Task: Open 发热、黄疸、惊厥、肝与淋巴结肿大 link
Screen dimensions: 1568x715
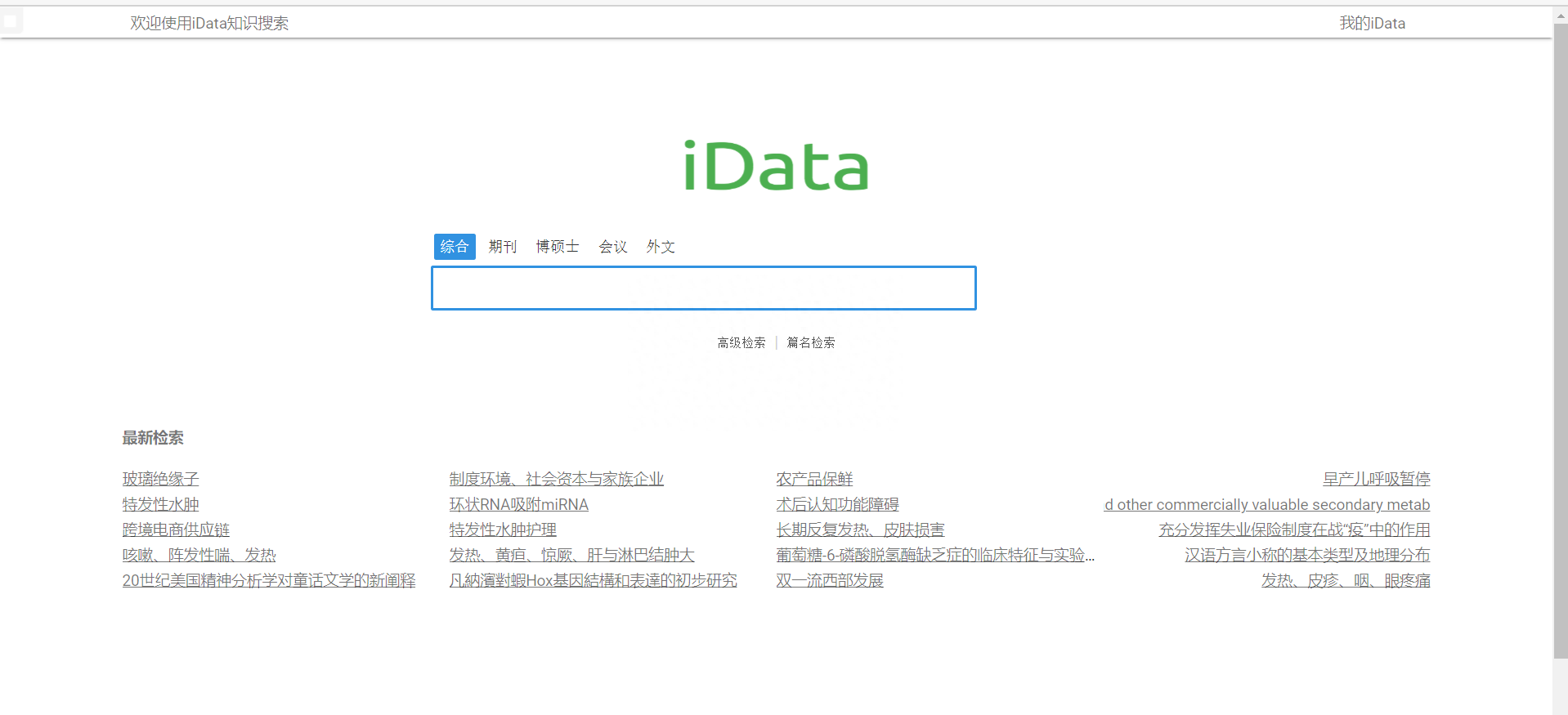Action: click(572, 555)
